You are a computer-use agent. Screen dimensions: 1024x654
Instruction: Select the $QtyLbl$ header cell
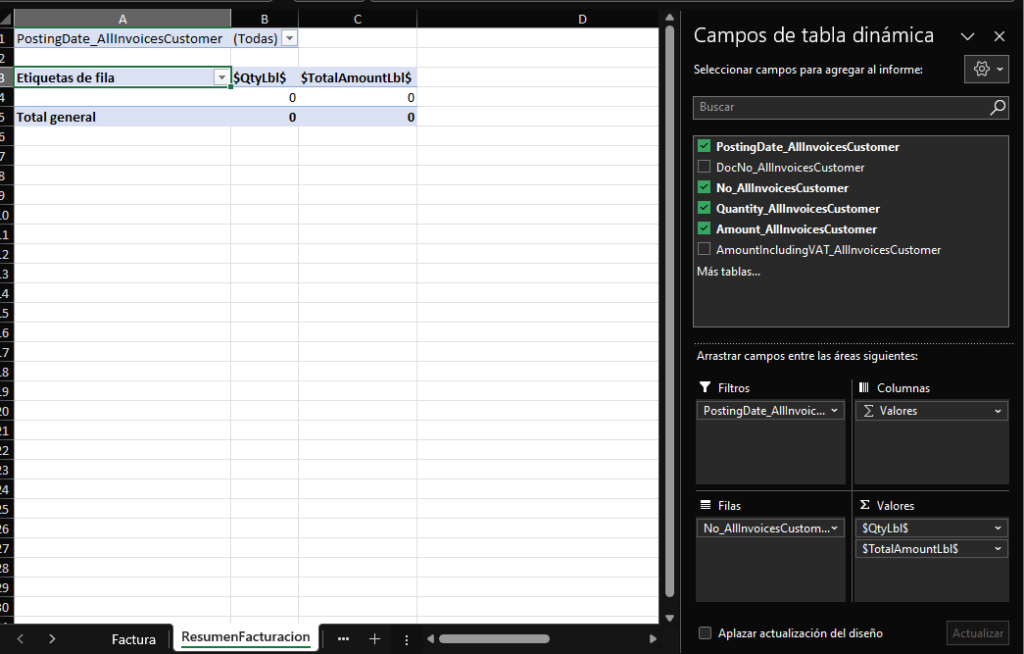point(264,78)
